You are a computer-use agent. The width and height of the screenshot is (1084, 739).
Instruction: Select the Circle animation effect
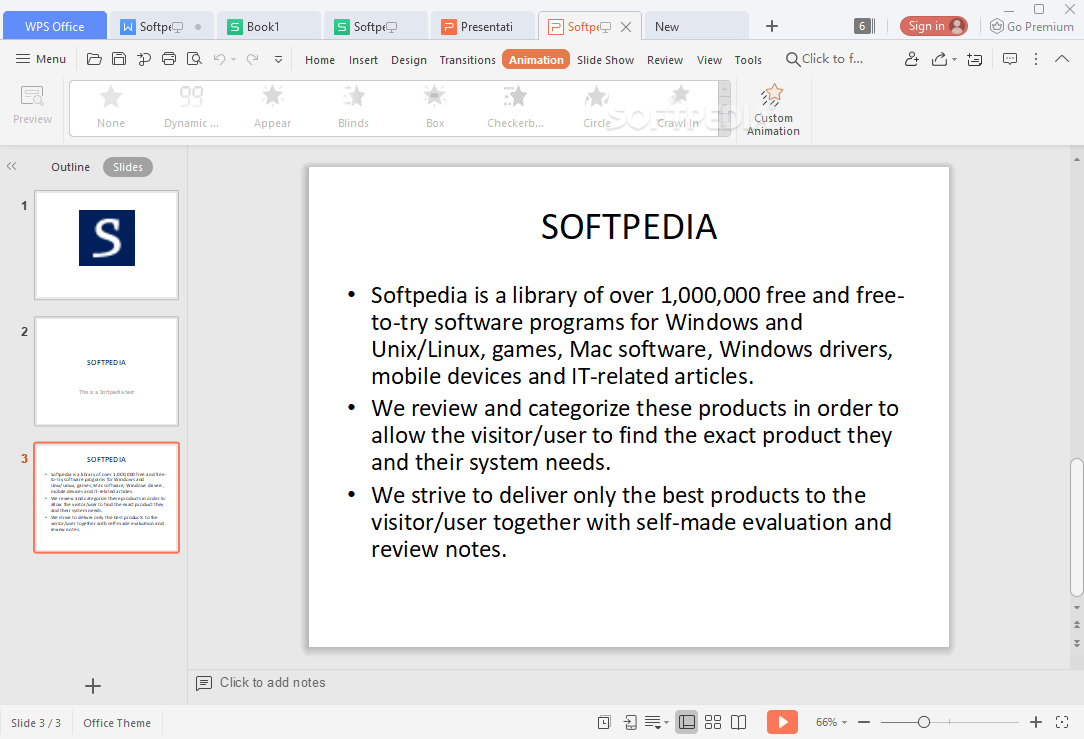click(597, 107)
